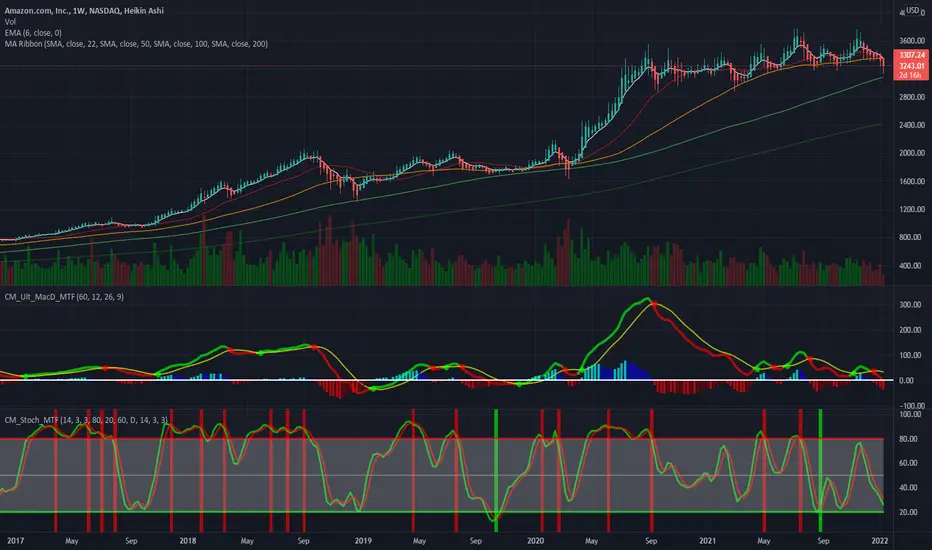Click the 3243.01 price label
Viewport: 932px width, 550px height.
[x=912, y=65]
